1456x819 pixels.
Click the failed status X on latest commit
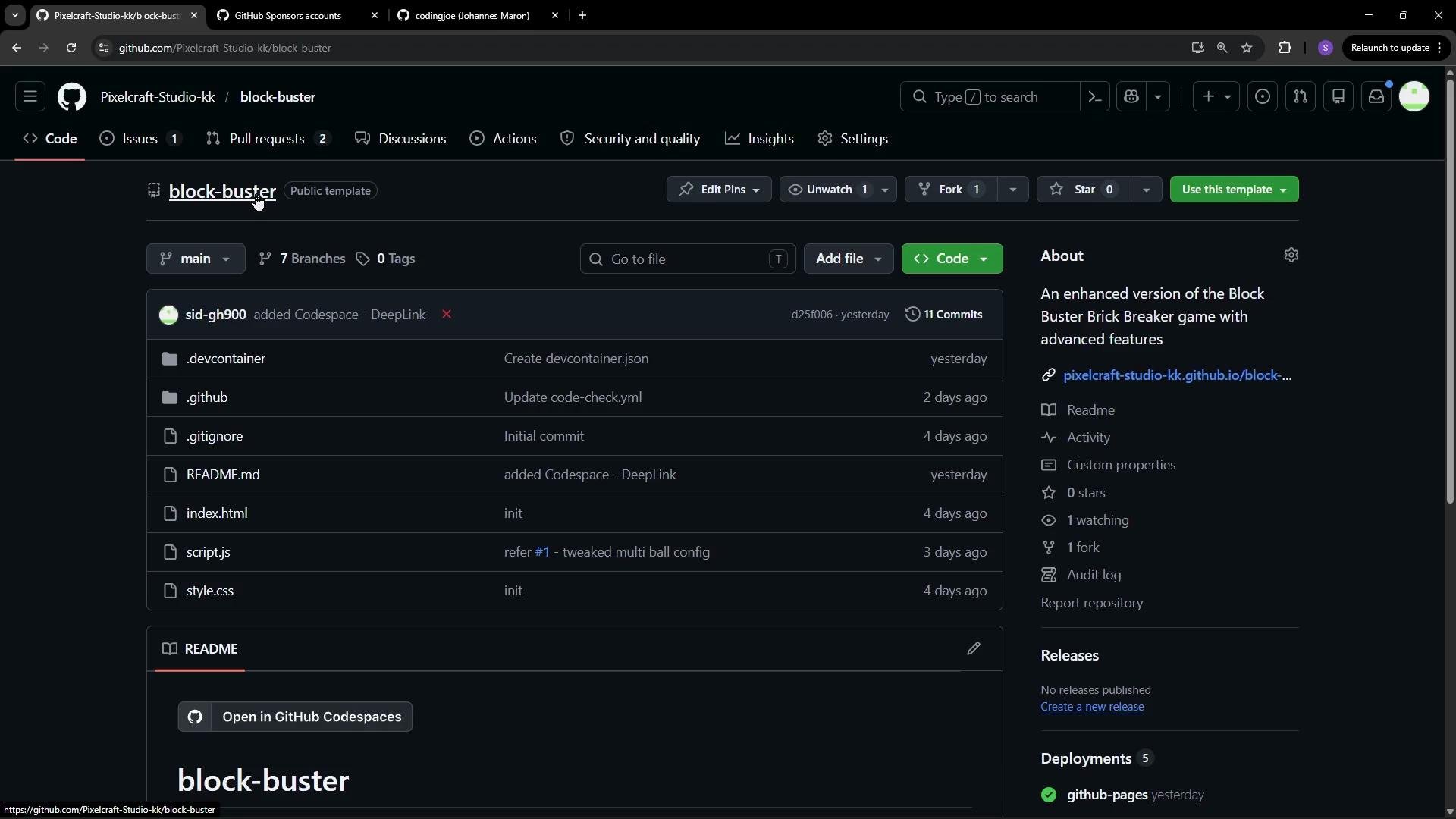447,314
